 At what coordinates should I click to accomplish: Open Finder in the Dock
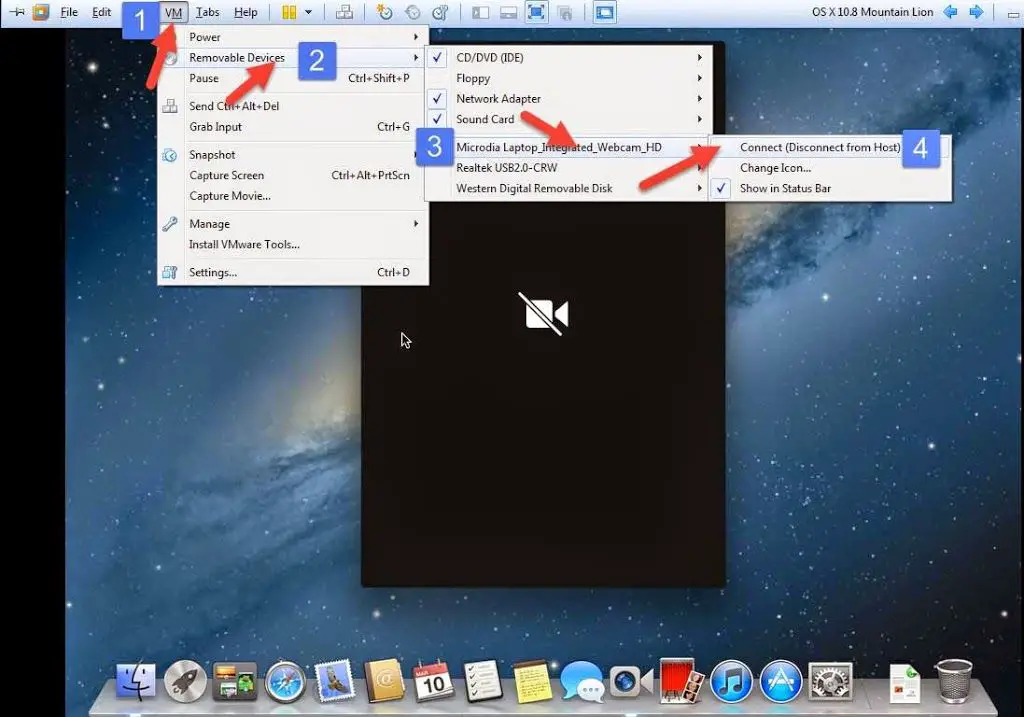(x=136, y=681)
